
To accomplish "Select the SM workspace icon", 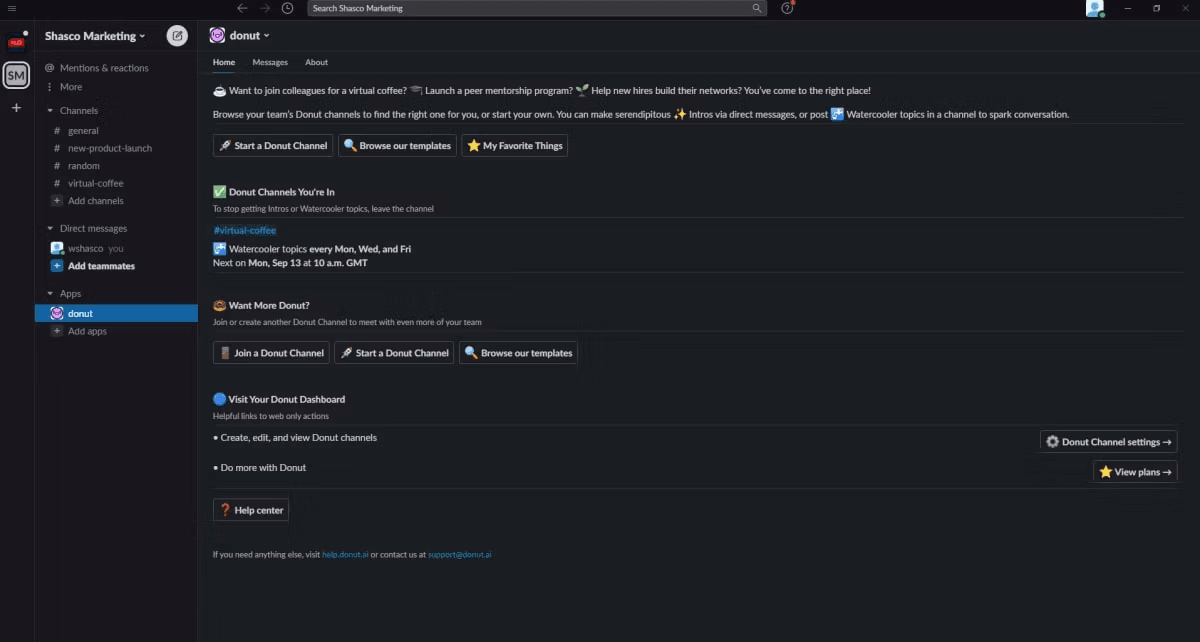I will point(16,75).
